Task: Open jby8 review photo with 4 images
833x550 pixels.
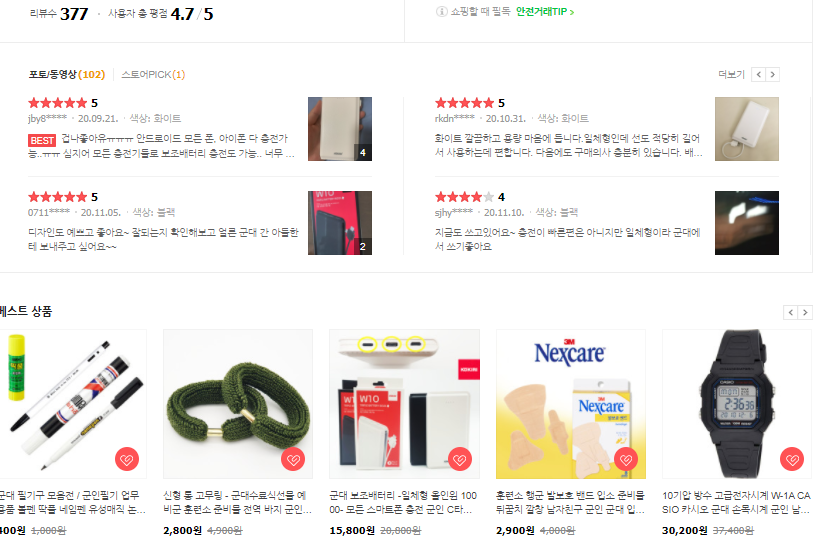Action: pos(340,129)
